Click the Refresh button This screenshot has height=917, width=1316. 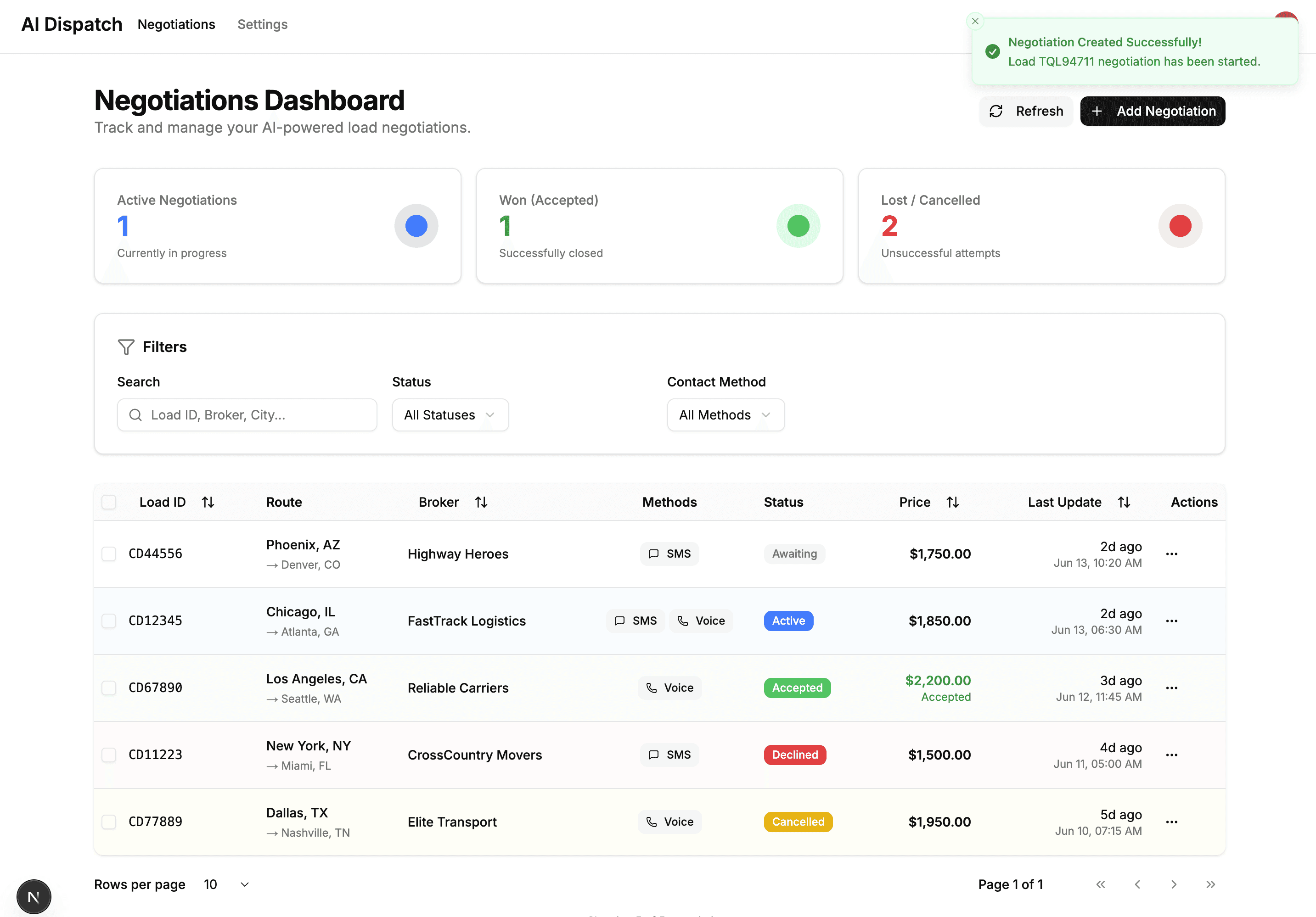(x=1026, y=111)
